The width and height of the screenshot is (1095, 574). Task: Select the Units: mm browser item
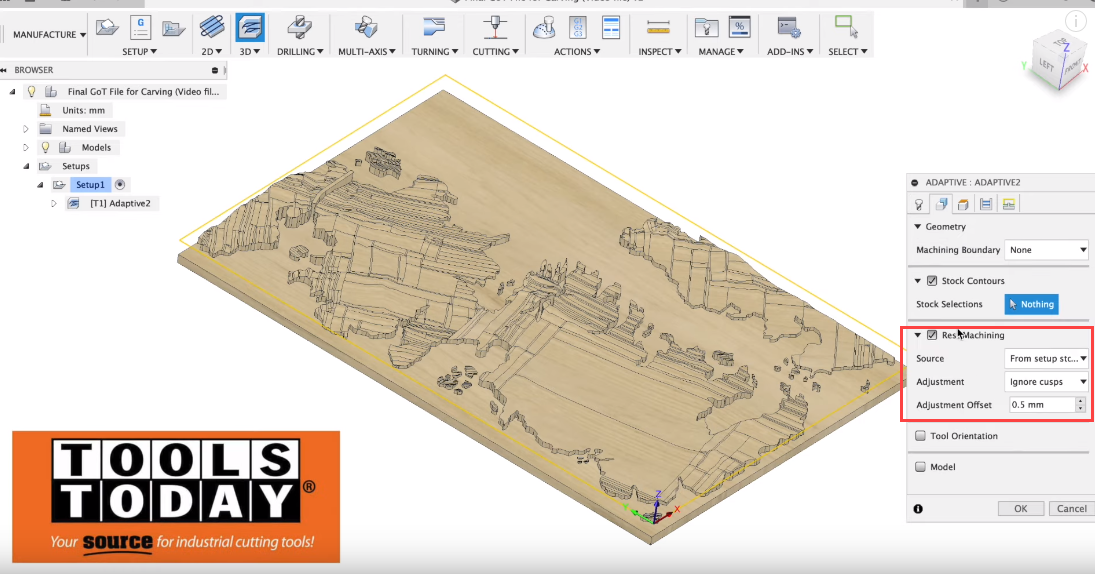[83, 110]
